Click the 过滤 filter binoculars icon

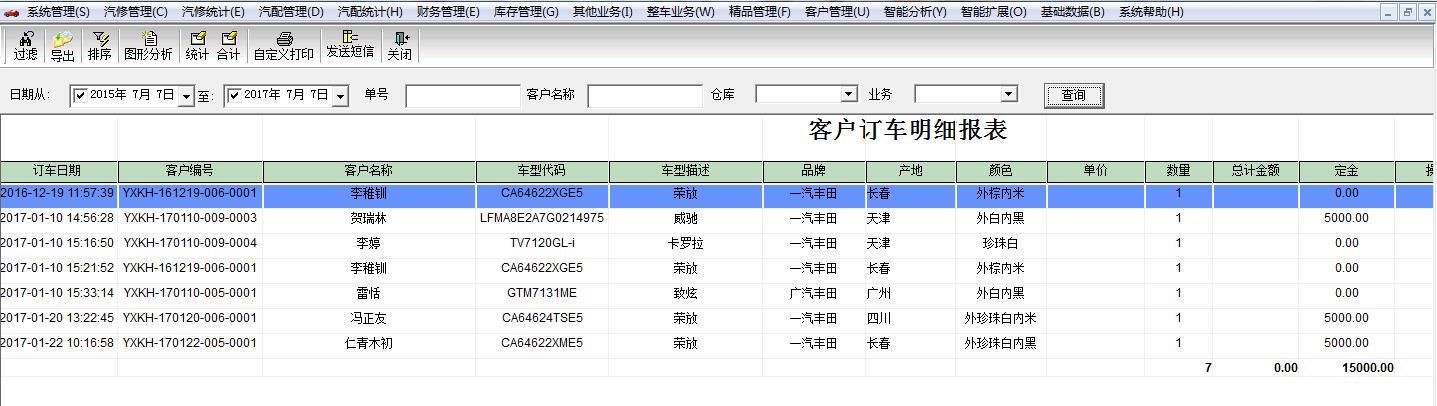point(25,46)
